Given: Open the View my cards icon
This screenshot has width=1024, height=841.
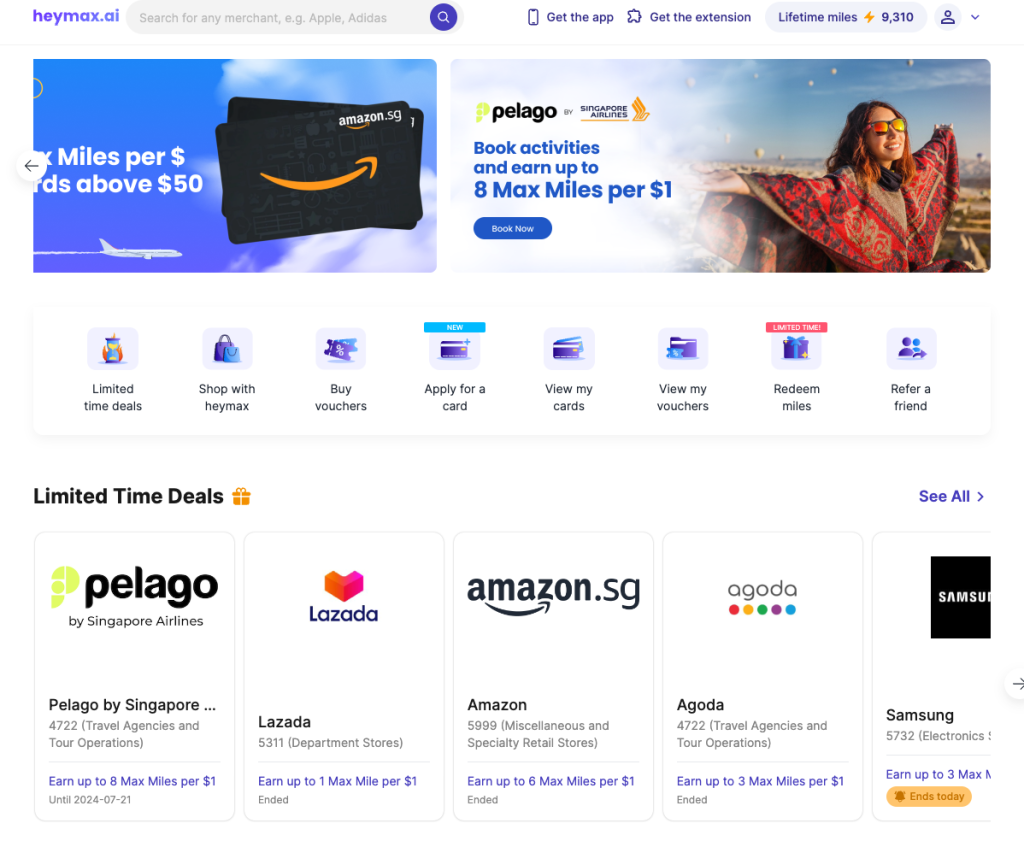Looking at the screenshot, I should tap(569, 349).
